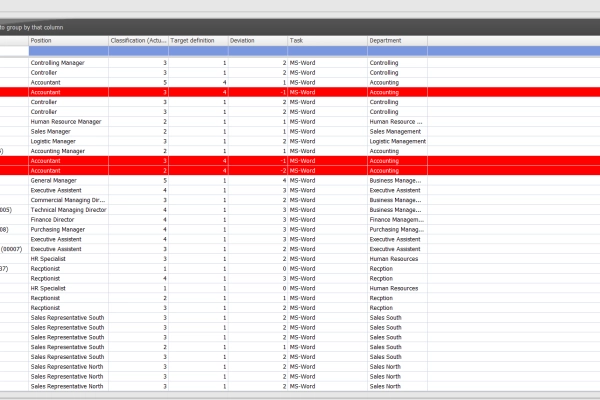Image resolution: width=600 pixels, height=400 pixels.
Task: Focus the filter cell under Position header
Action: (x=68, y=51)
